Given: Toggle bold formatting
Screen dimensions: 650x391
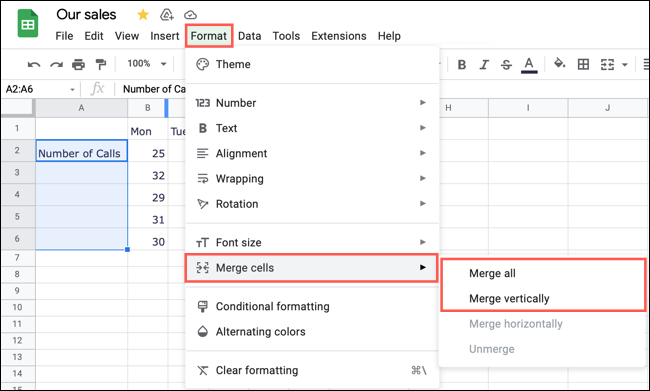Looking at the screenshot, I should click(x=462, y=65).
